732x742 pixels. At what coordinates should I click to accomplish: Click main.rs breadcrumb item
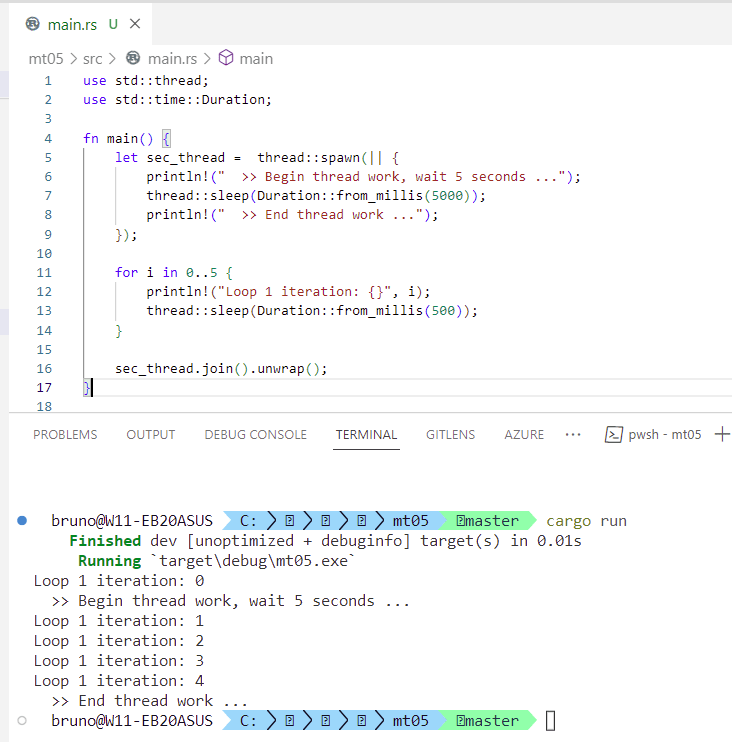(x=172, y=59)
